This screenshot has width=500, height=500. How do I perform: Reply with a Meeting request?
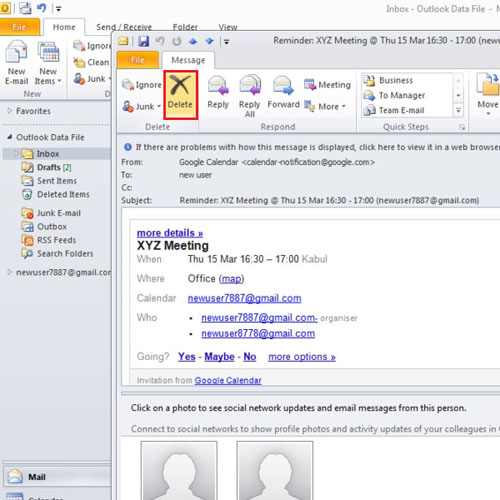tap(327, 85)
